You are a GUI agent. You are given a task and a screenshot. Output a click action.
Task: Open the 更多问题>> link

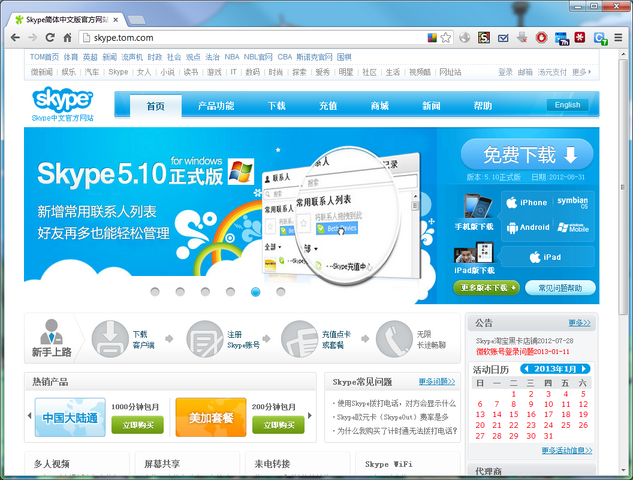click(x=437, y=381)
